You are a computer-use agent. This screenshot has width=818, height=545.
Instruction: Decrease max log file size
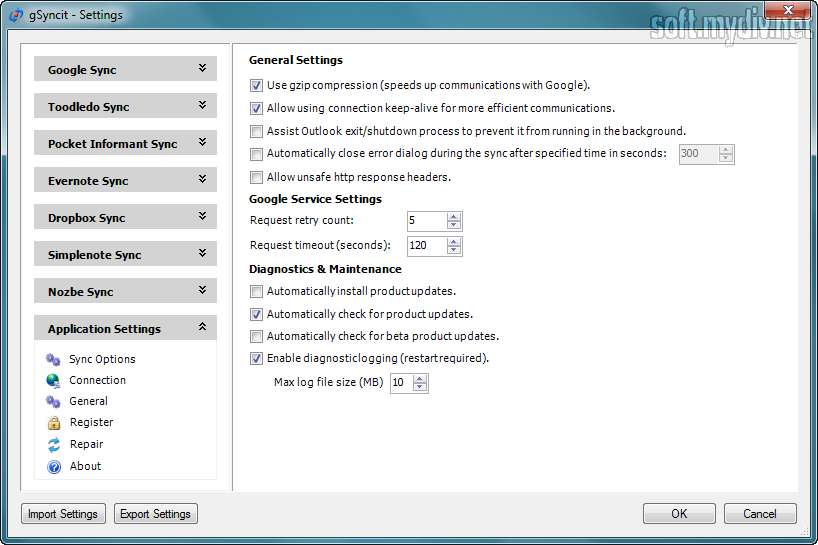pyautogui.click(x=420, y=386)
